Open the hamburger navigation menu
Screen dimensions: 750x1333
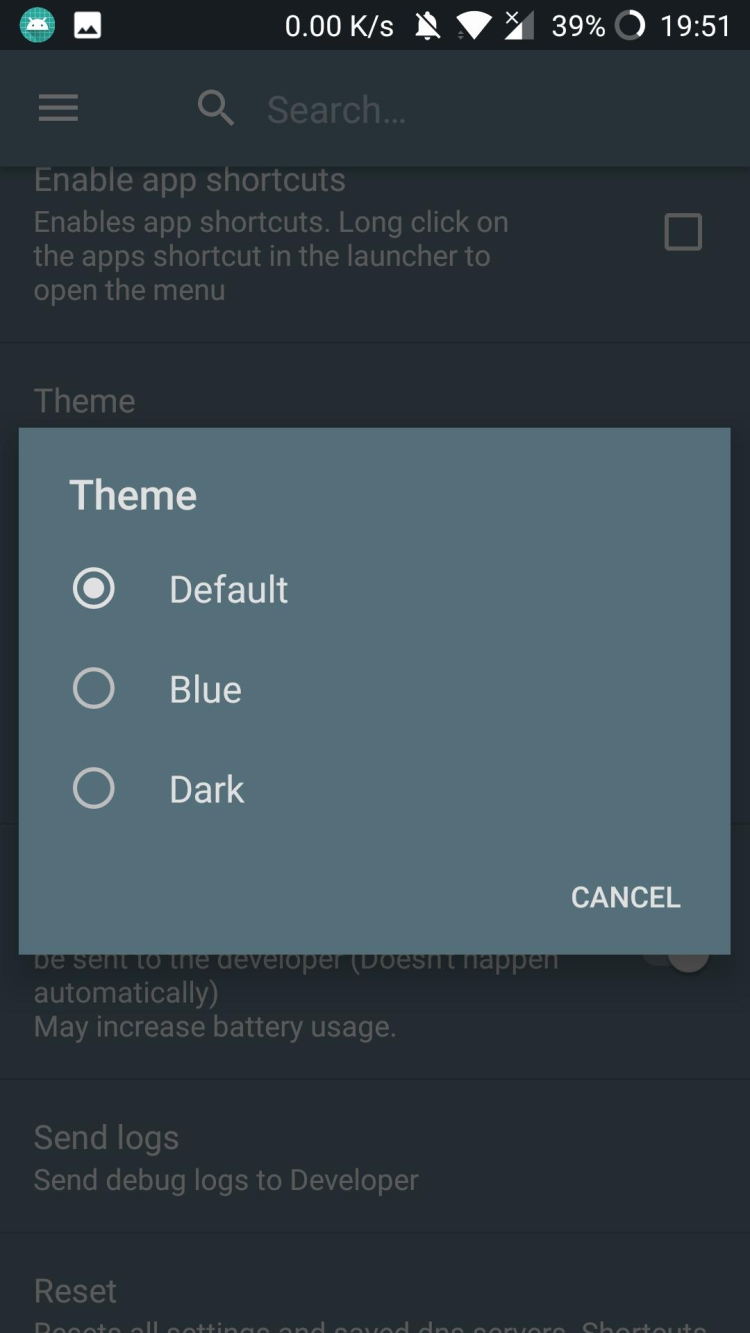tap(58, 108)
